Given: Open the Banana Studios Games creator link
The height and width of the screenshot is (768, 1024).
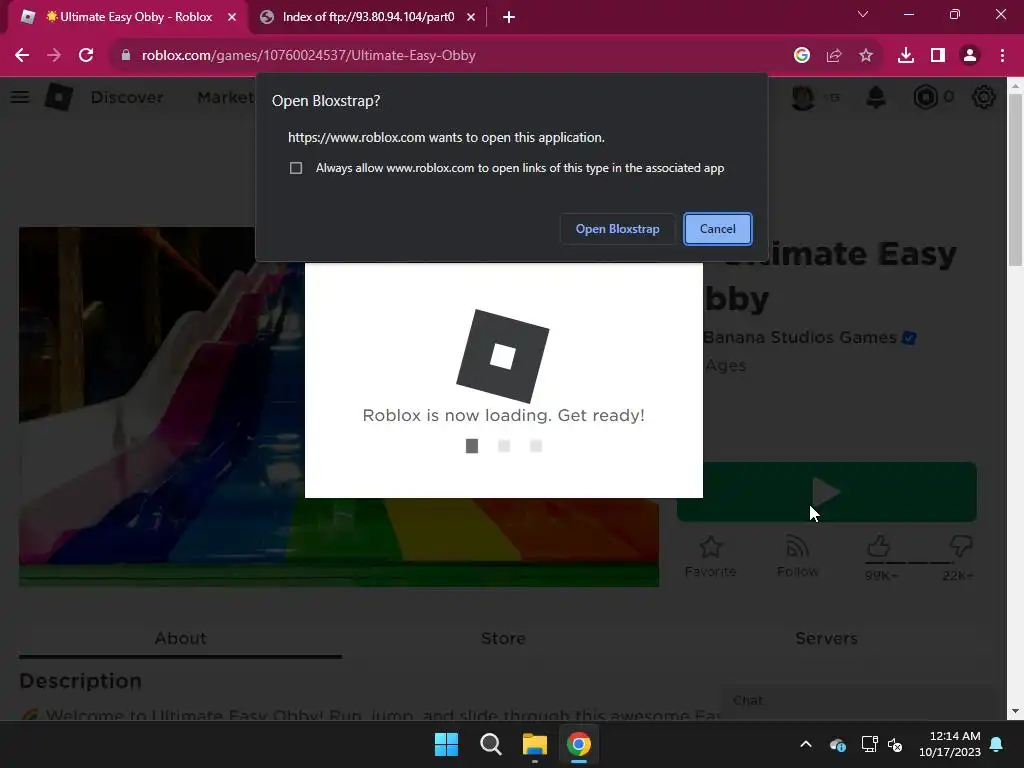Looking at the screenshot, I should pos(799,338).
